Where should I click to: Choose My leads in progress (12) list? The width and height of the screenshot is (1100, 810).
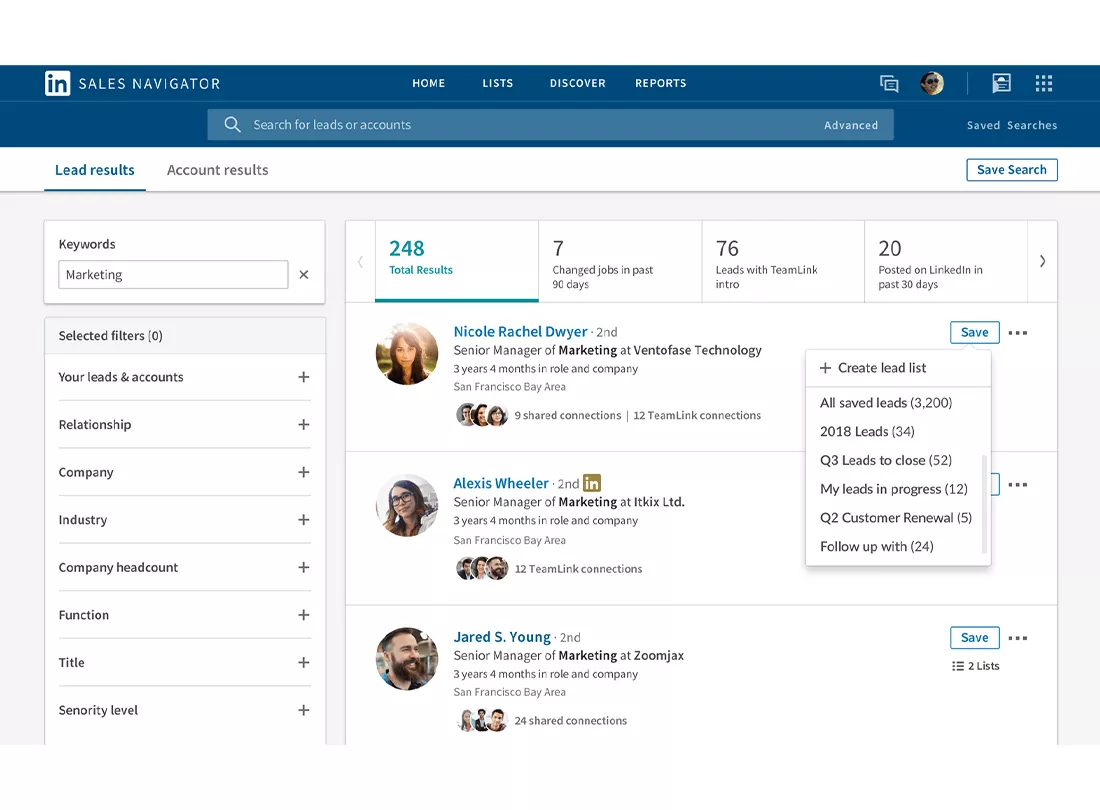894,489
